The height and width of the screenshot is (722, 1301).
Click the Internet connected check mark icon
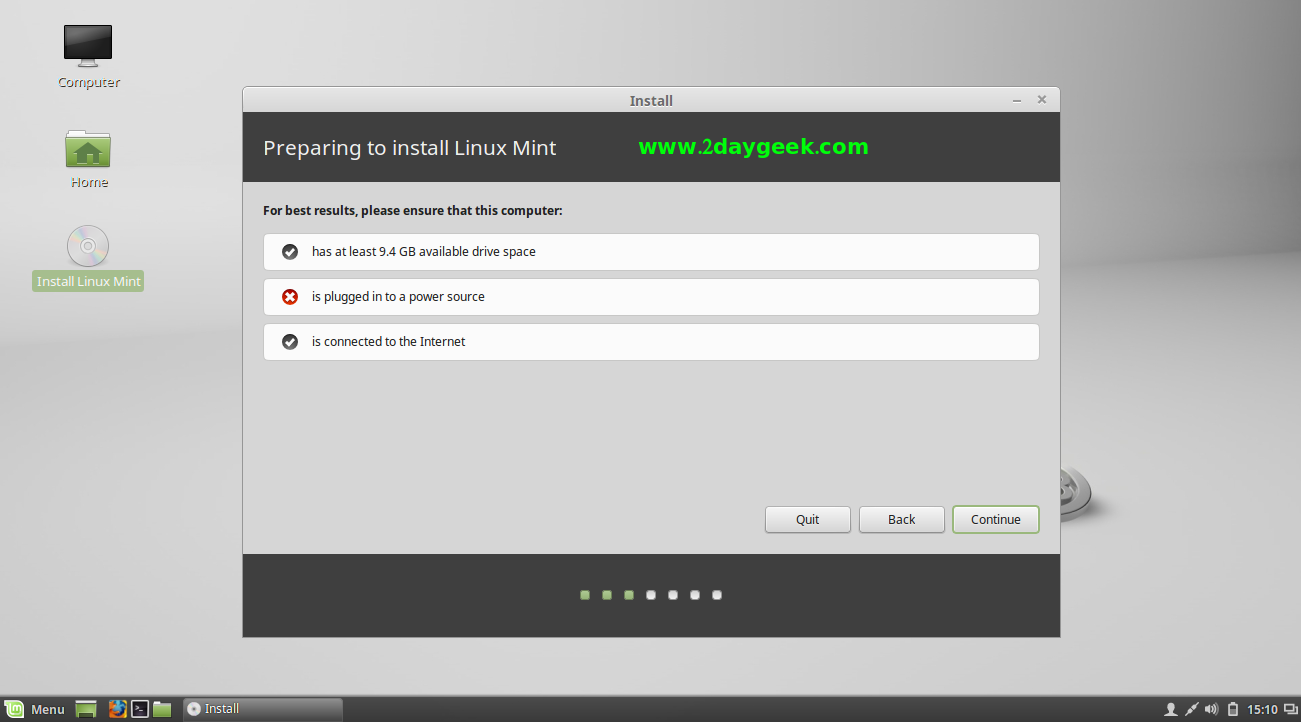(290, 342)
